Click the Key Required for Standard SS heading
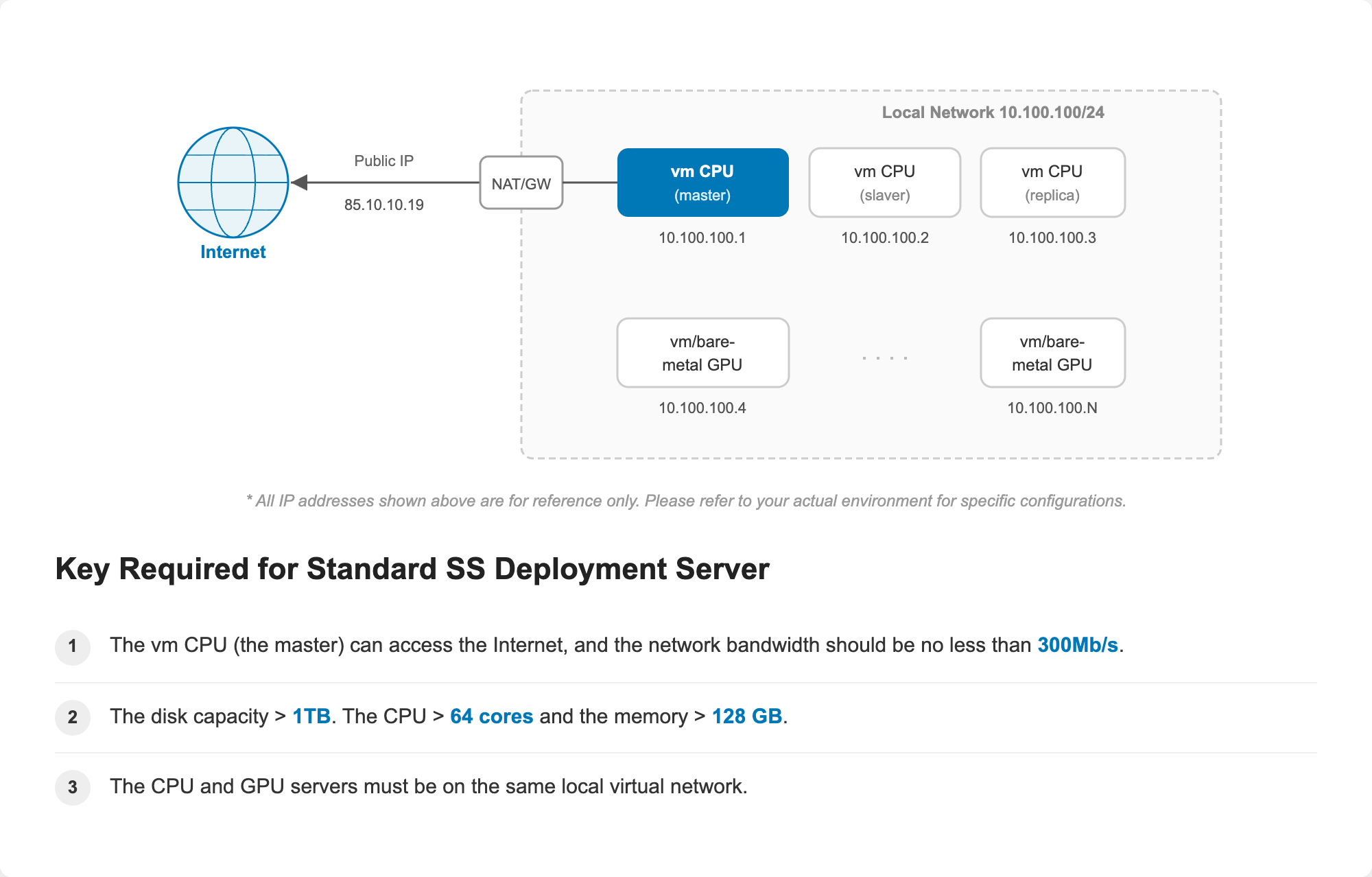The height and width of the screenshot is (877, 1372). (x=412, y=569)
